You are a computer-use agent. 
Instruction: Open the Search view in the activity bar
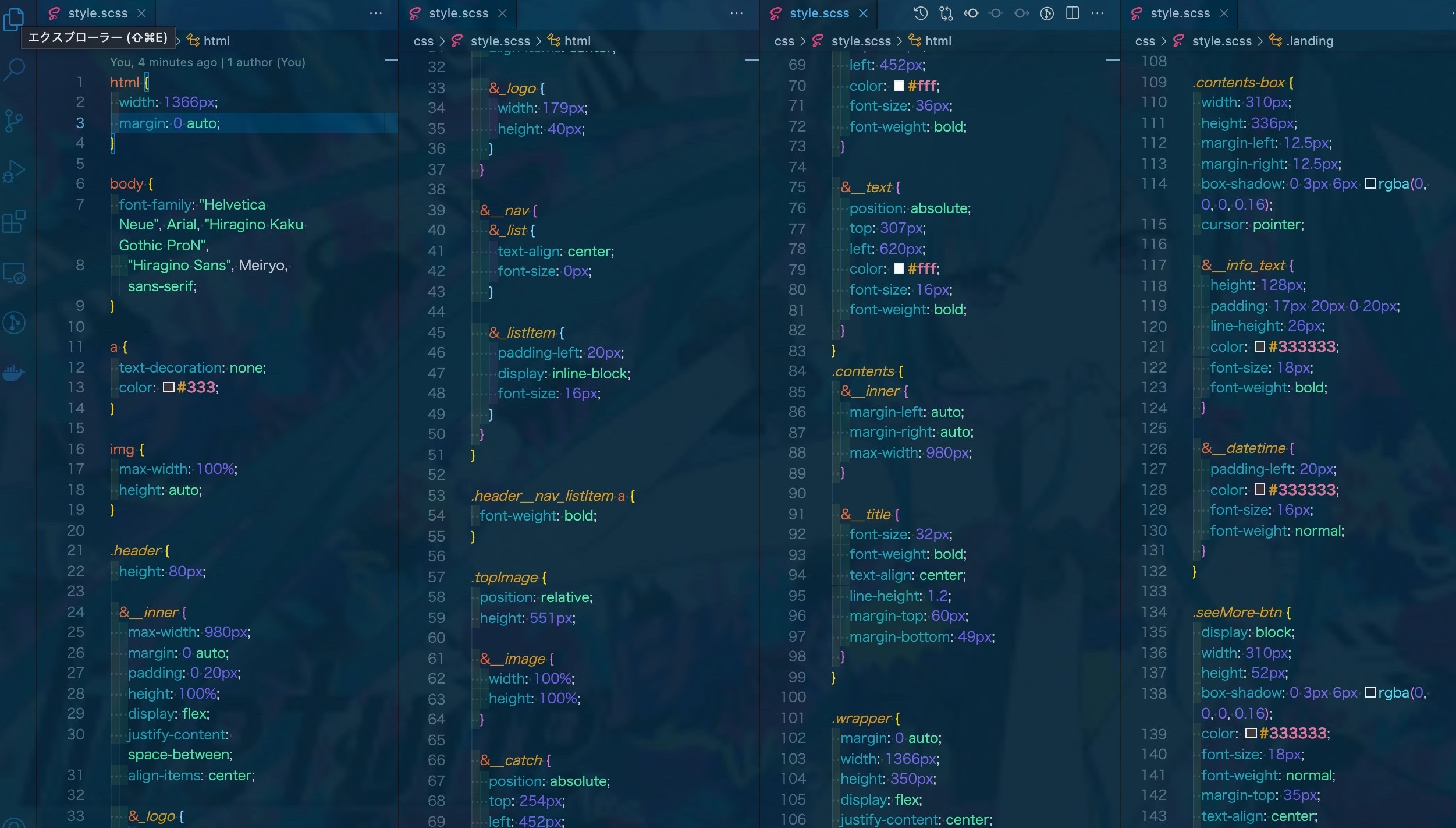[14, 69]
